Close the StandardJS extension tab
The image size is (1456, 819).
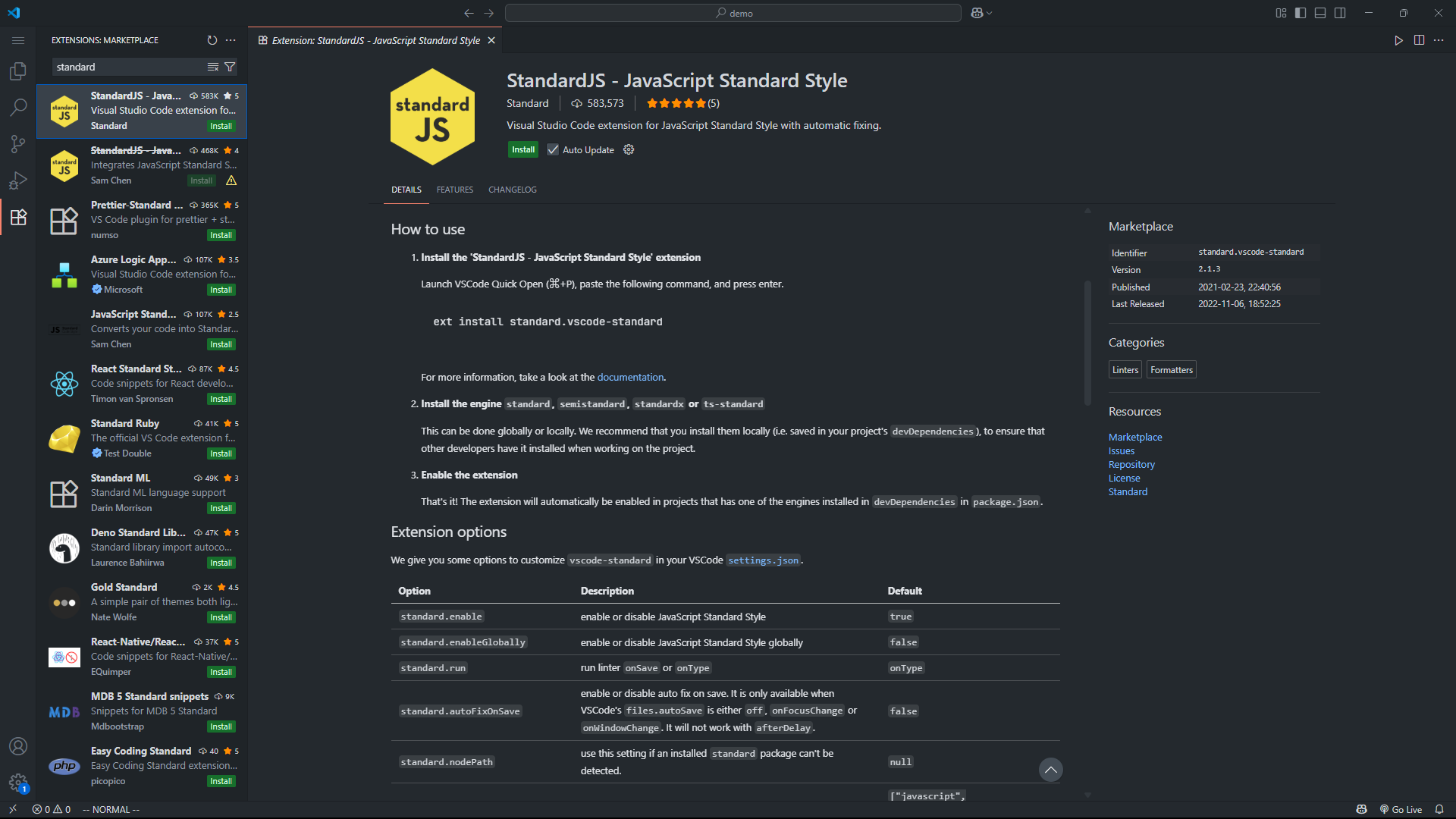coord(491,40)
